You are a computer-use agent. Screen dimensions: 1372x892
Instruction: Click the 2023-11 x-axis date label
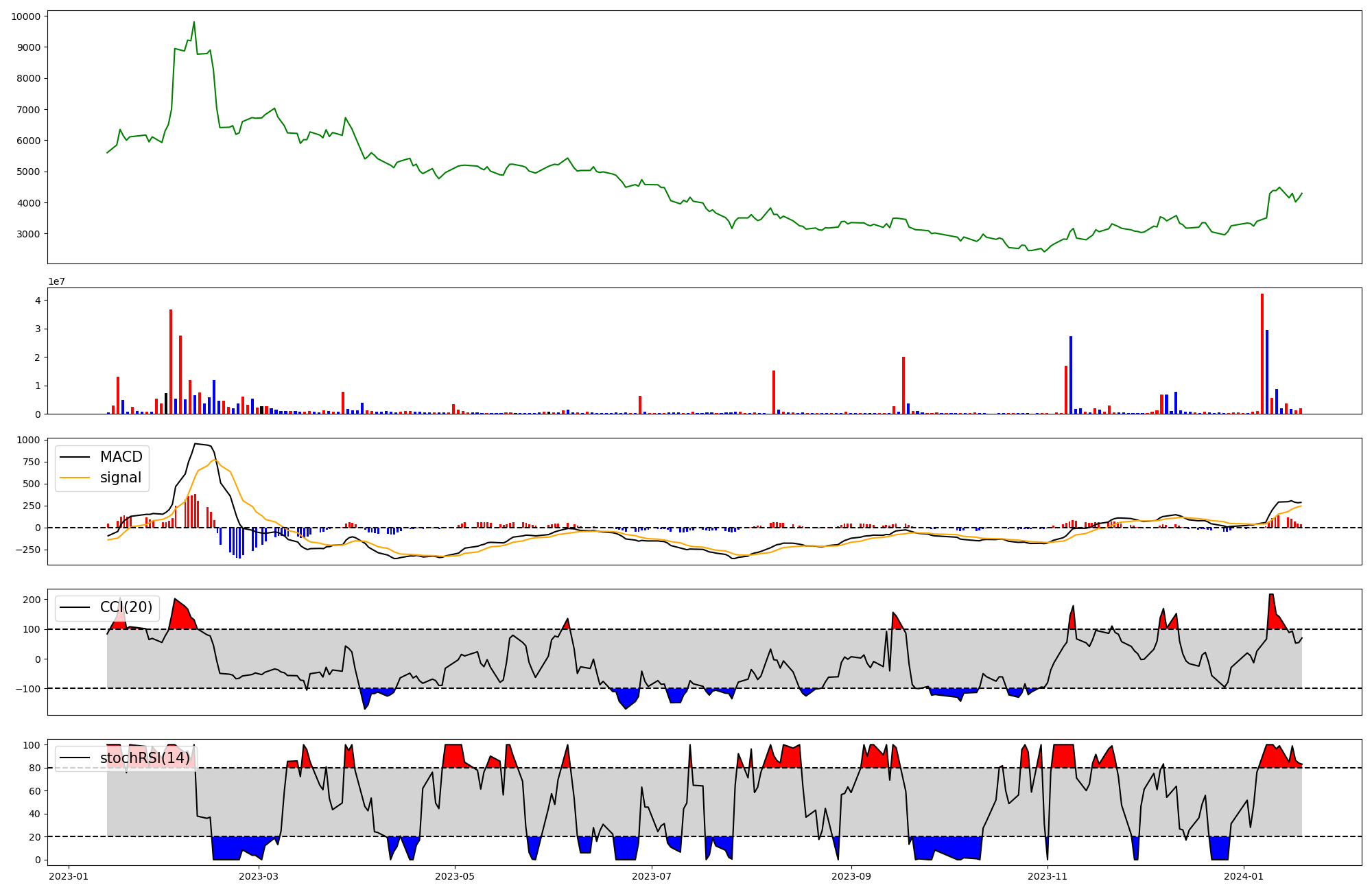coord(1048,876)
